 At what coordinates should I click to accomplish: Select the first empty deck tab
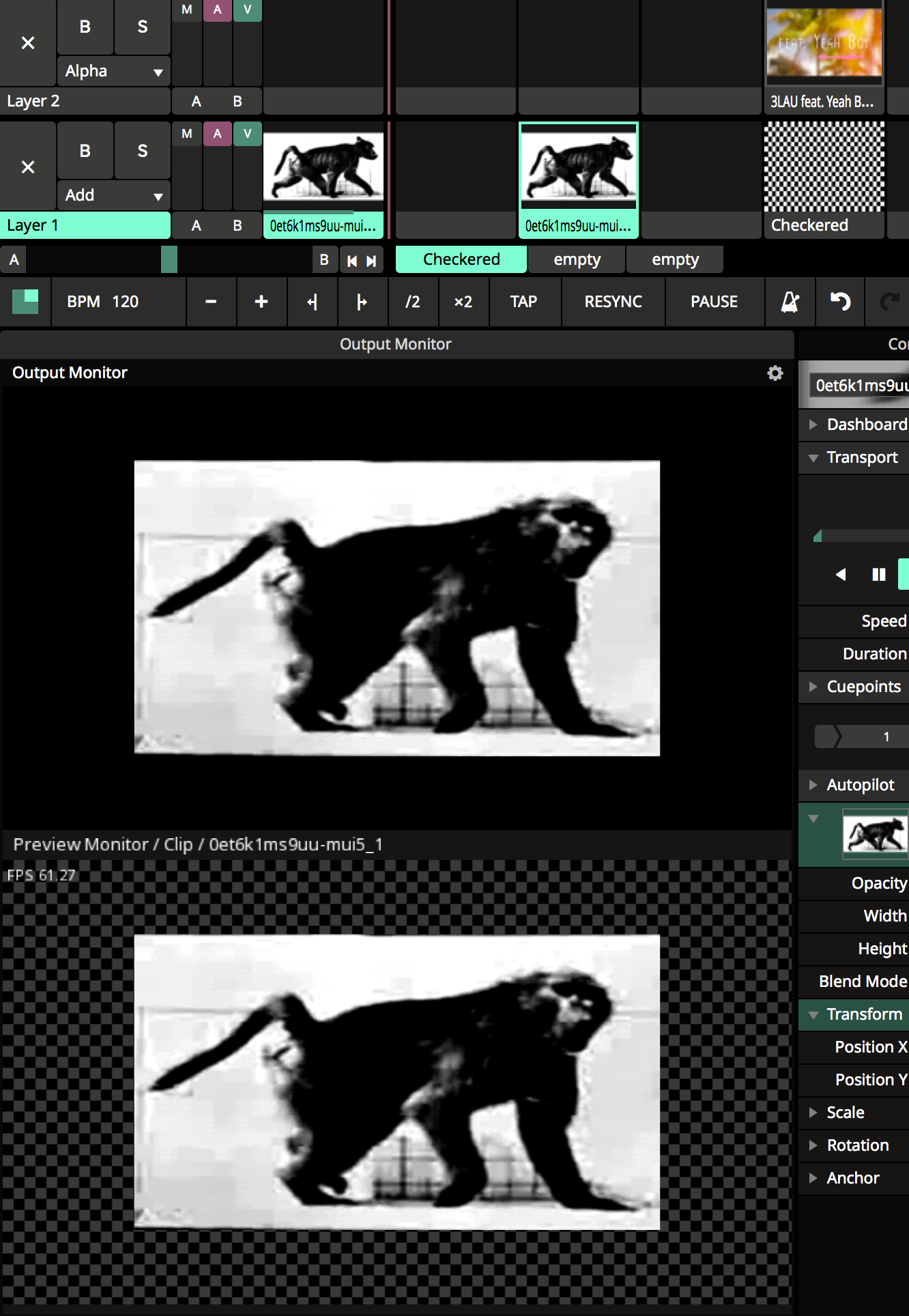pos(577,259)
